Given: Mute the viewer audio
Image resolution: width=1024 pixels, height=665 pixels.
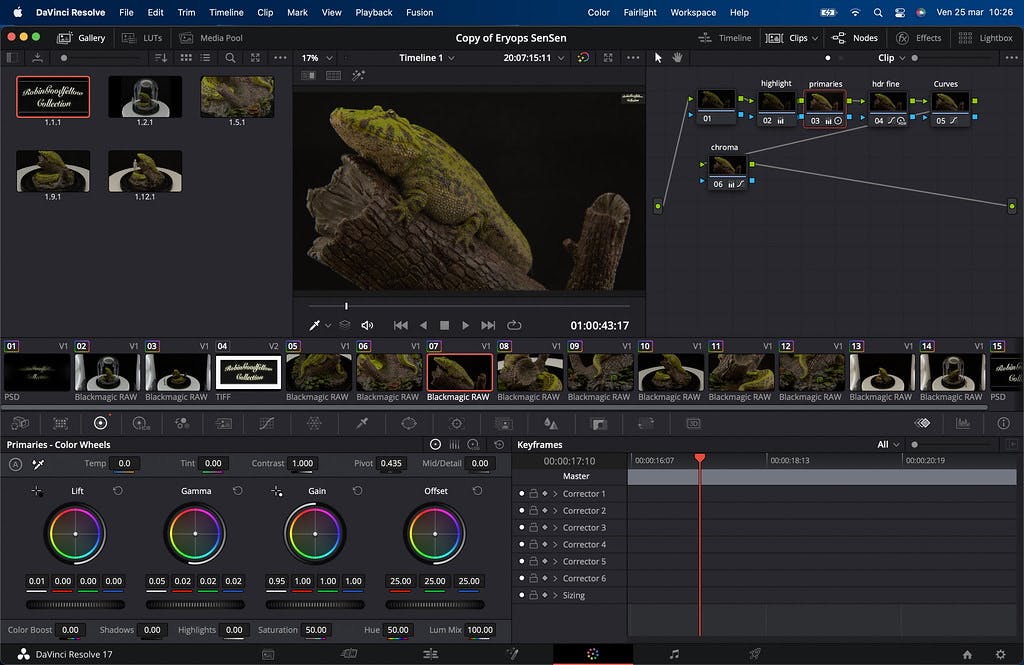Looking at the screenshot, I should coord(367,325).
